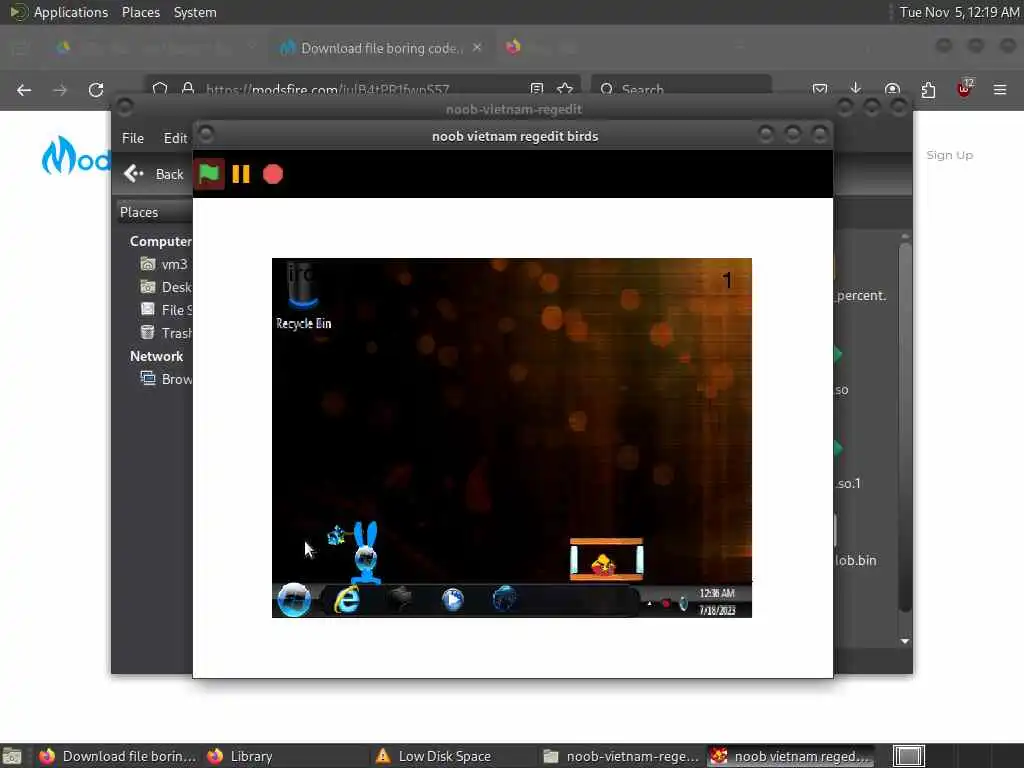Click the Modsfire logo on webpage
The width and height of the screenshot is (1024, 768).
click(x=76, y=156)
